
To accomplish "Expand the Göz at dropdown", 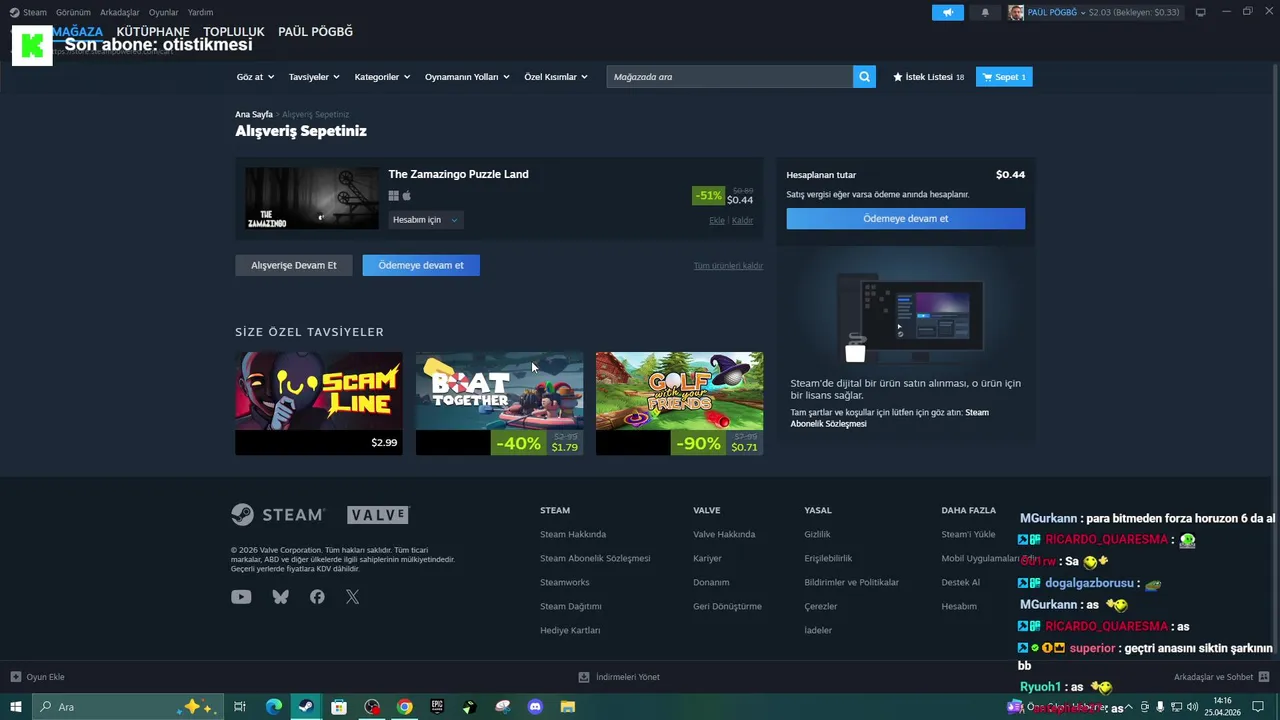I will coord(254,77).
